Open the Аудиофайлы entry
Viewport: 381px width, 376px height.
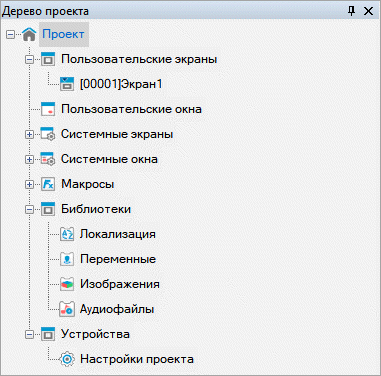click(117, 309)
